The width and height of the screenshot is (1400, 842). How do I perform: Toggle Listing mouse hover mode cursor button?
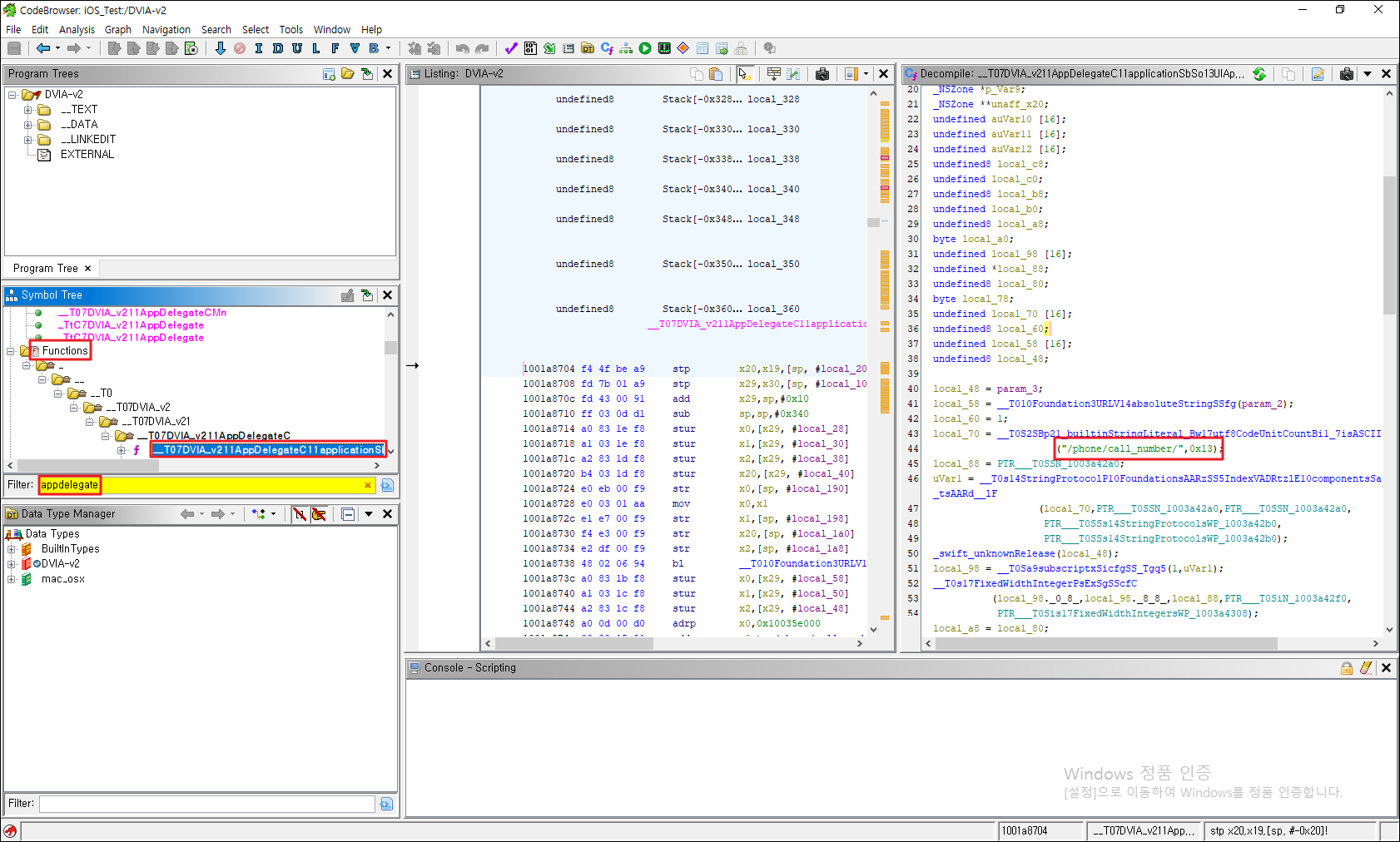coord(744,74)
